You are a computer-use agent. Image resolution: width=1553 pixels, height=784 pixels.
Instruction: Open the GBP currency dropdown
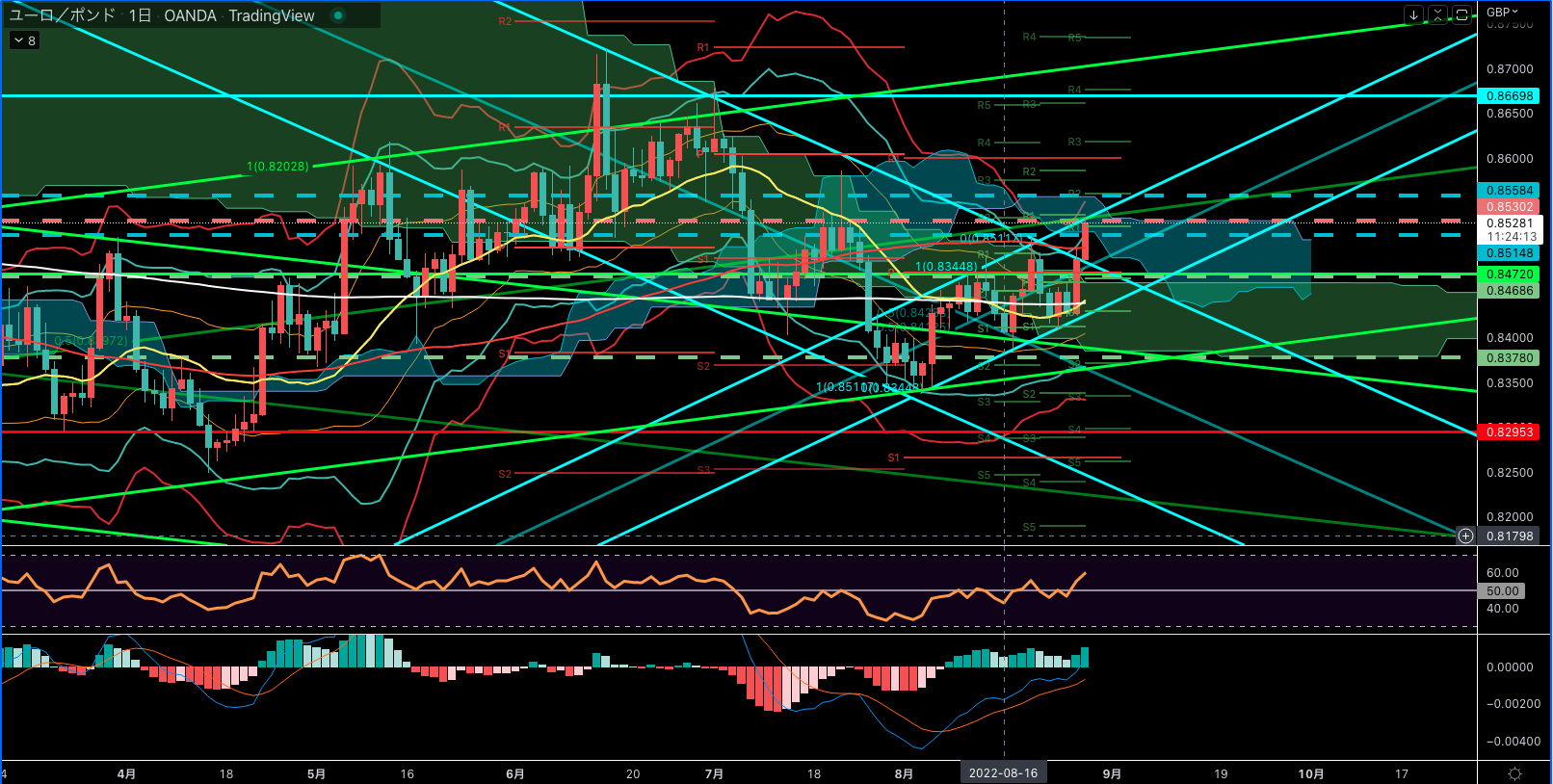pos(1502,13)
